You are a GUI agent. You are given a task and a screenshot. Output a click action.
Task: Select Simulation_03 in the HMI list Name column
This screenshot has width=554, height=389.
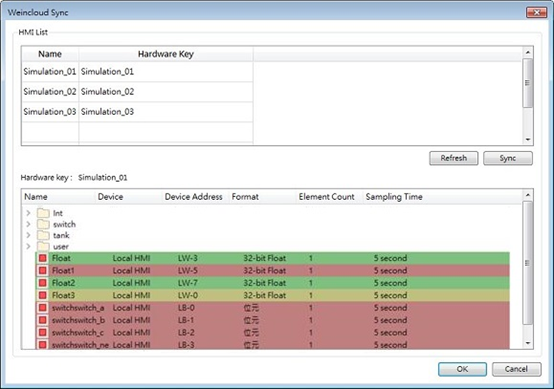[x=50, y=112]
